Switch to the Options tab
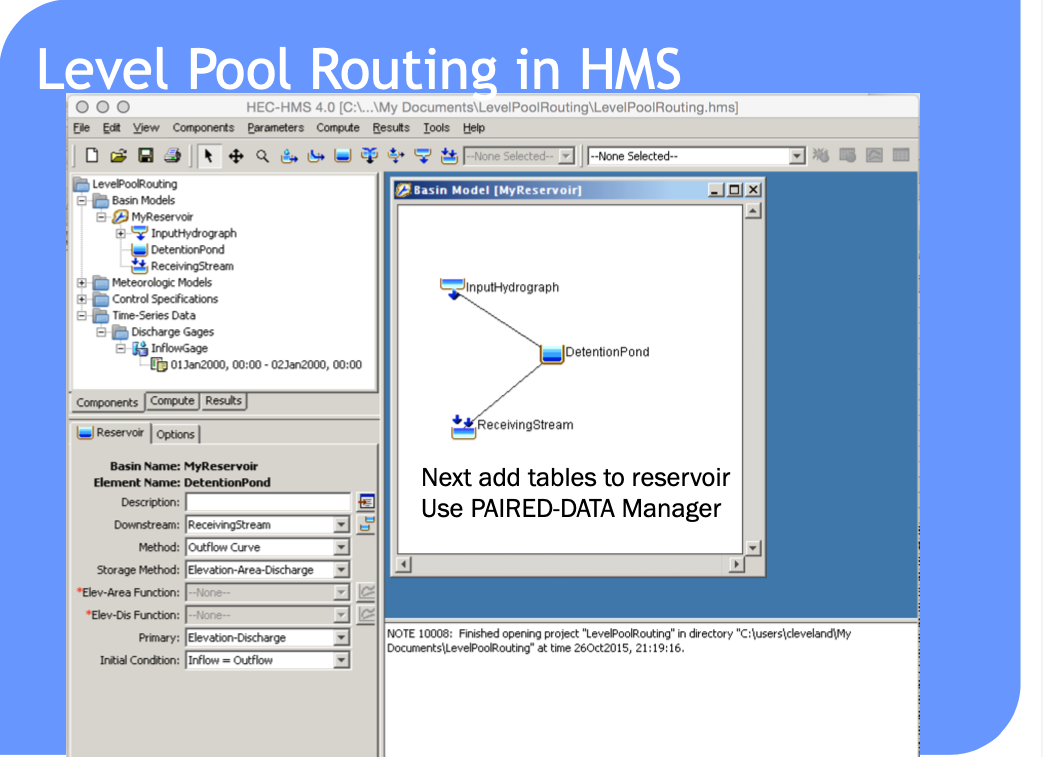 (x=176, y=434)
